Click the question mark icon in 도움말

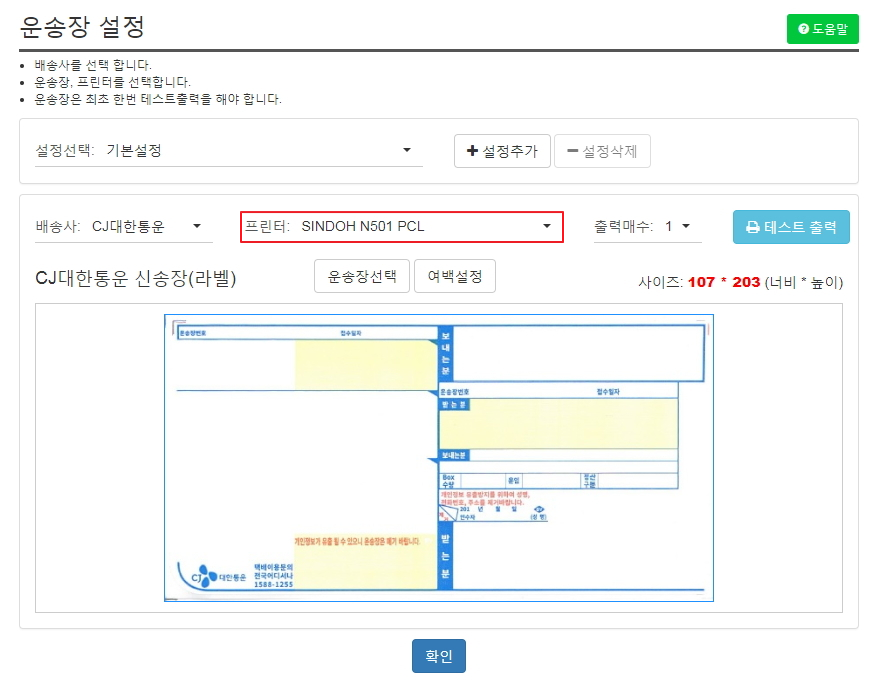tap(804, 29)
